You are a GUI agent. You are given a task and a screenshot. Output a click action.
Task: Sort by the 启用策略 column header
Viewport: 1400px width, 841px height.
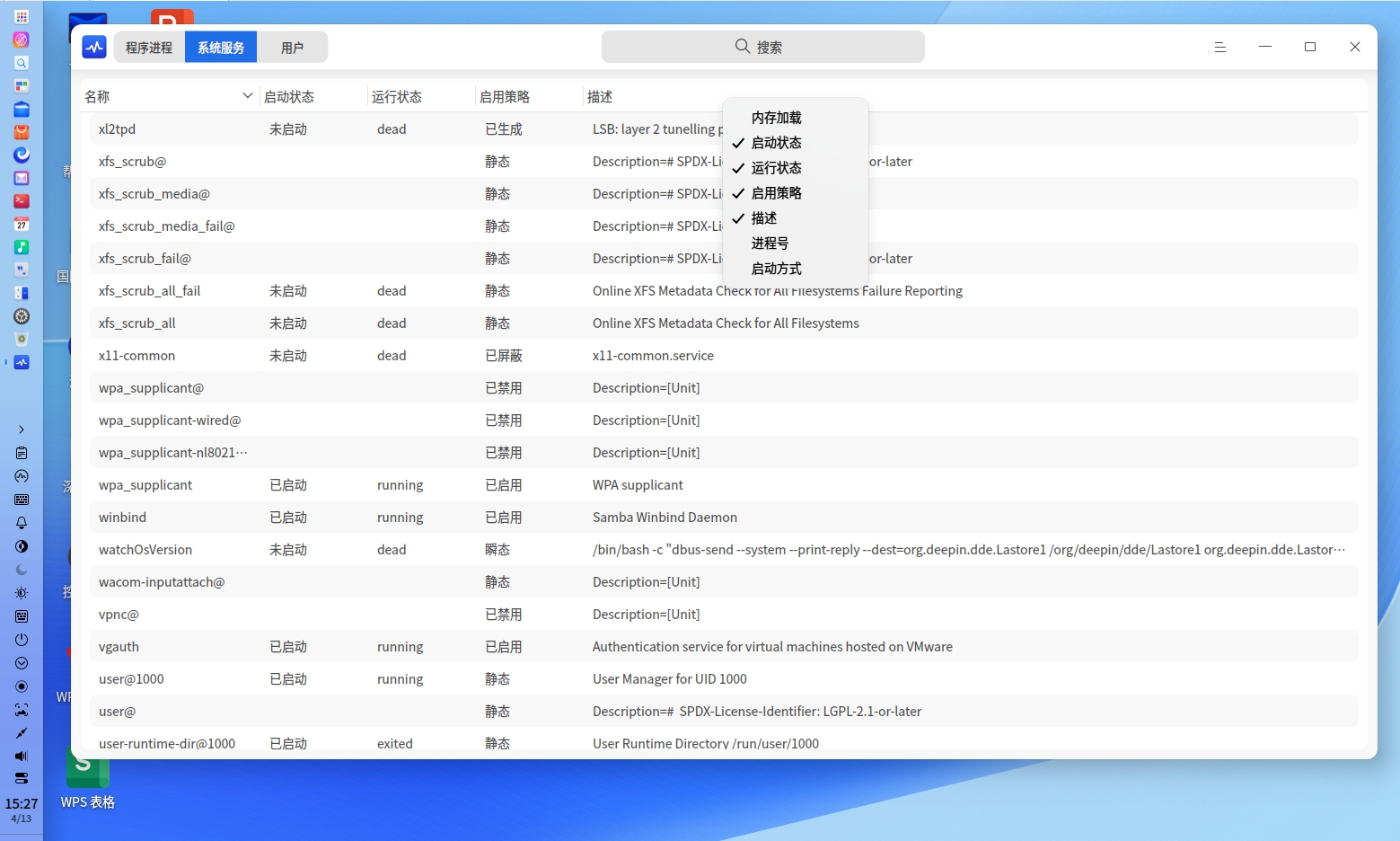coord(530,96)
